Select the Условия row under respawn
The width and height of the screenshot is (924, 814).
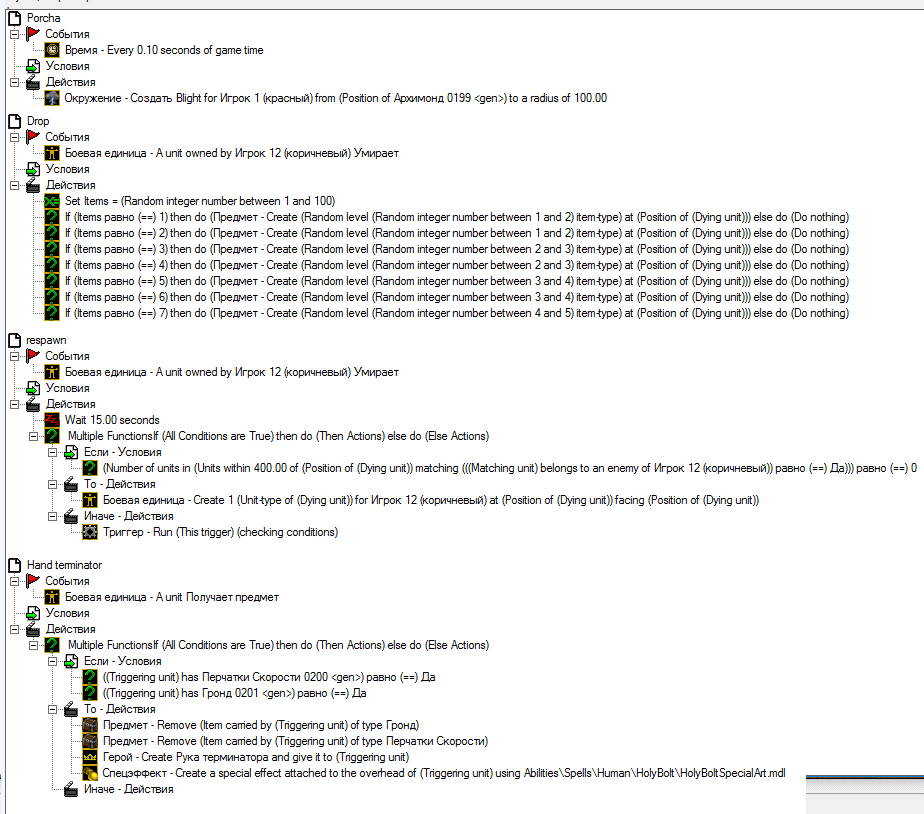(68, 388)
